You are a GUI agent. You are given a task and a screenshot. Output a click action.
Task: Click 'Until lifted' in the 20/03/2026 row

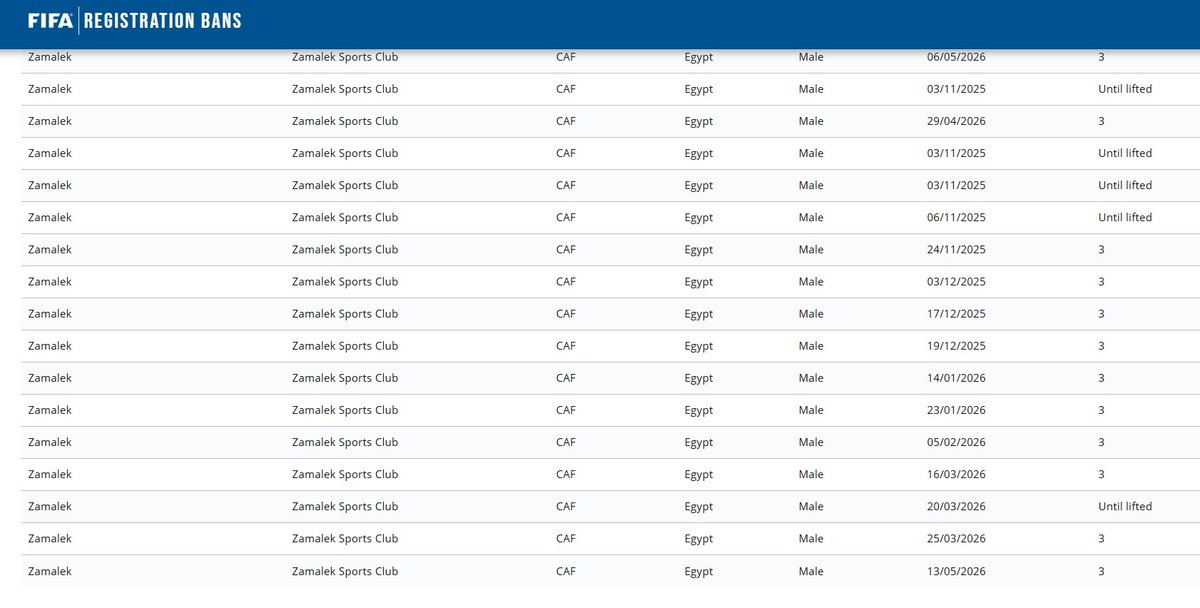coord(1125,506)
